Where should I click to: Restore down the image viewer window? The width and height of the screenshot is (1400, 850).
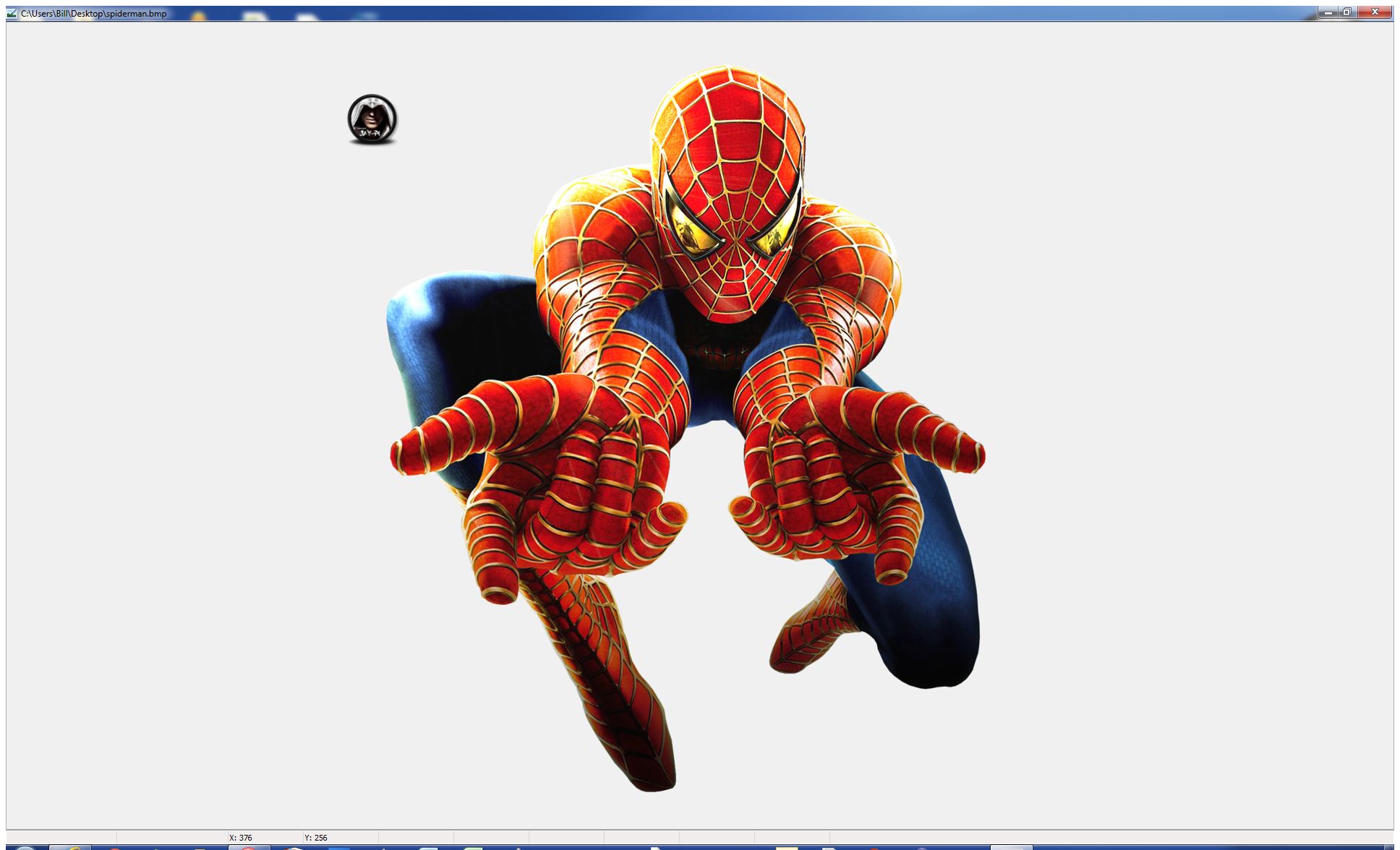[x=1347, y=12]
